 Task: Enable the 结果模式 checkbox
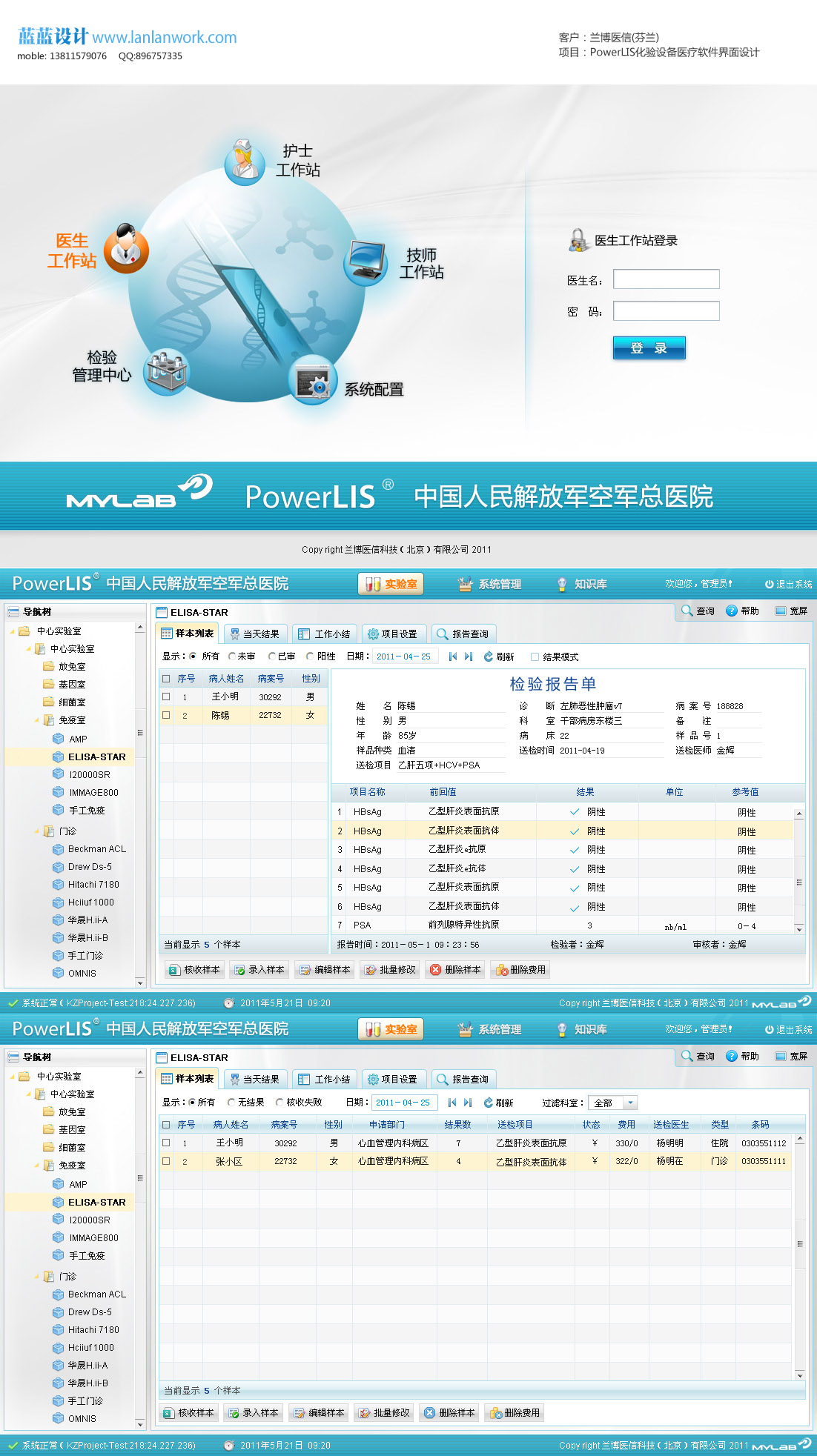point(535,656)
